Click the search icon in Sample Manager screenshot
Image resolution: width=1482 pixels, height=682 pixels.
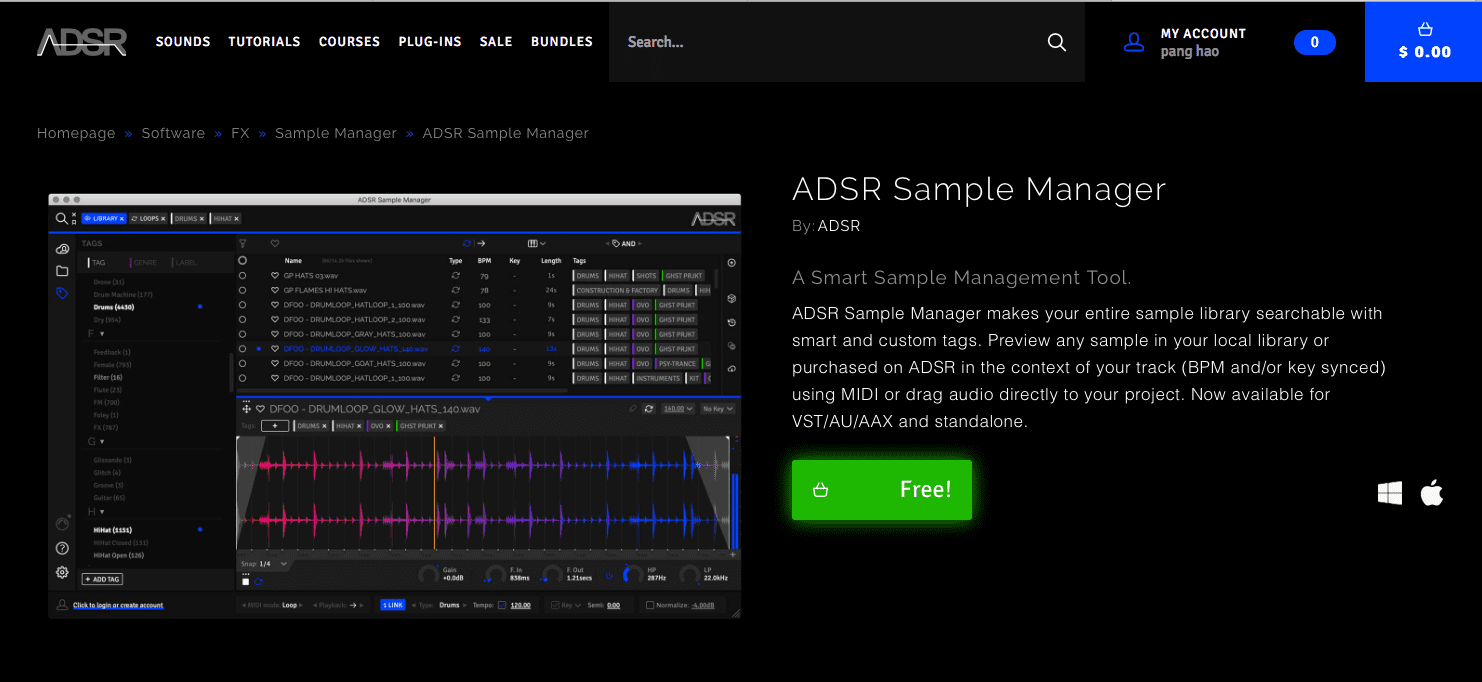click(x=61, y=218)
